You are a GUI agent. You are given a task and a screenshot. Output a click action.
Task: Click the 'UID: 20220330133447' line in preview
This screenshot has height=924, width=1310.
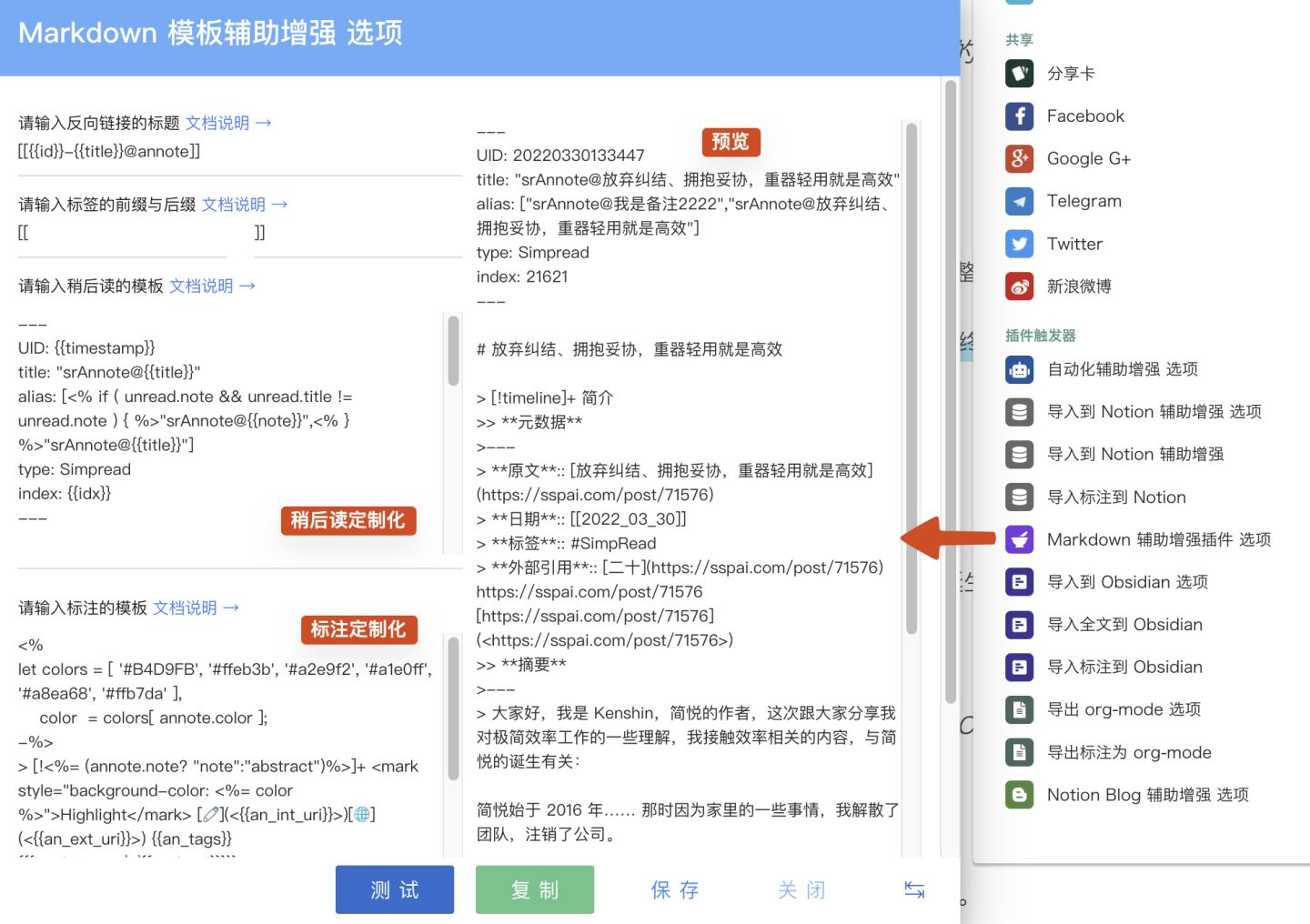tap(560, 156)
